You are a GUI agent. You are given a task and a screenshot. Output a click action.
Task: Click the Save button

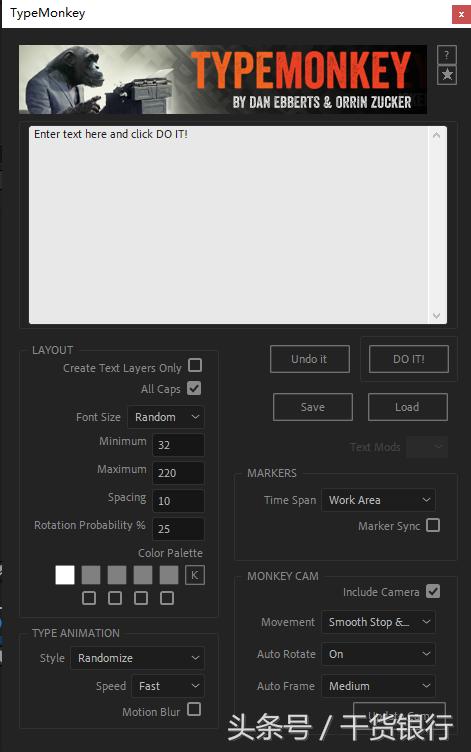coord(313,407)
